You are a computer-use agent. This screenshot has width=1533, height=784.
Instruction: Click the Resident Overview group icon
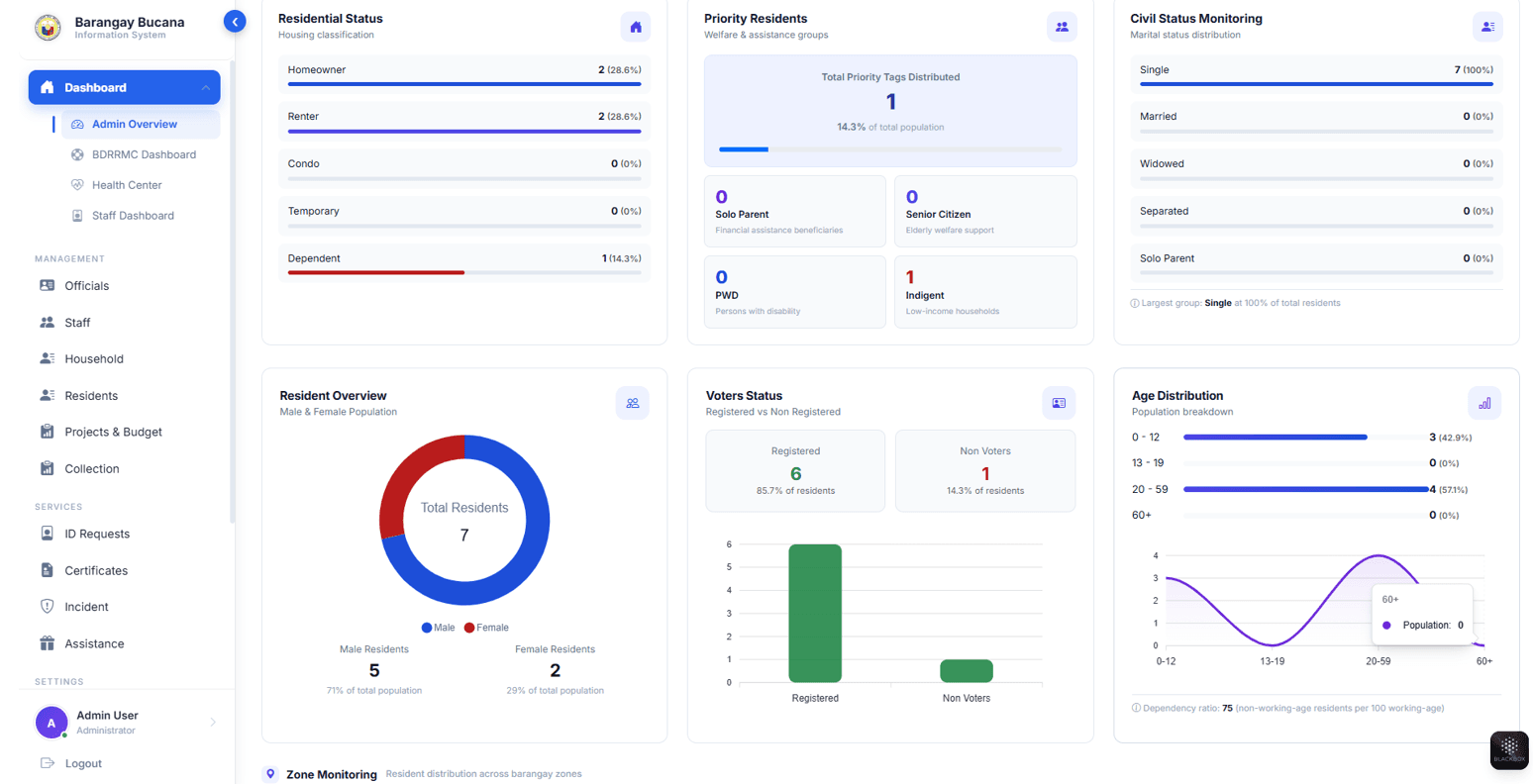tap(632, 403)
